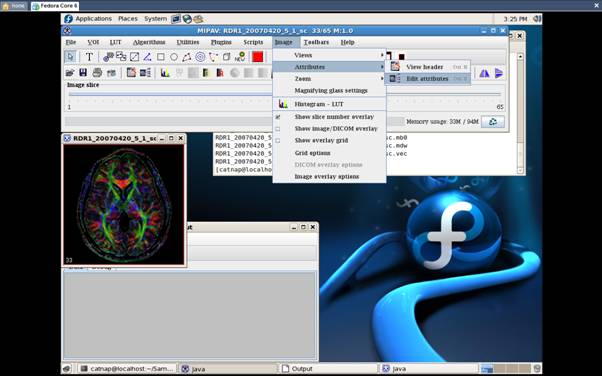Open Image overlay options

coord(329,177)
